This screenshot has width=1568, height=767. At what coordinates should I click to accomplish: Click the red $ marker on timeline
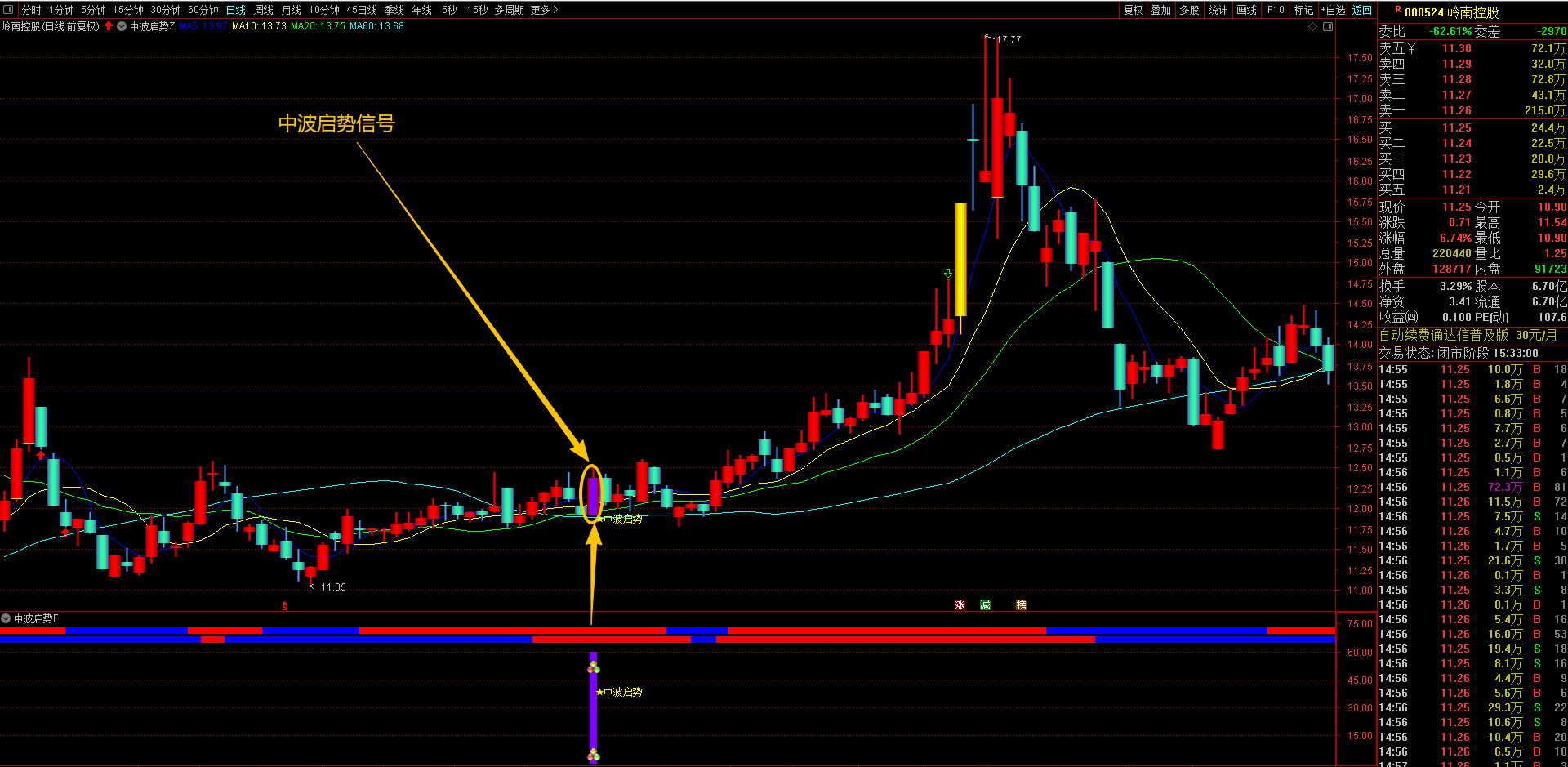pos(284,605)
